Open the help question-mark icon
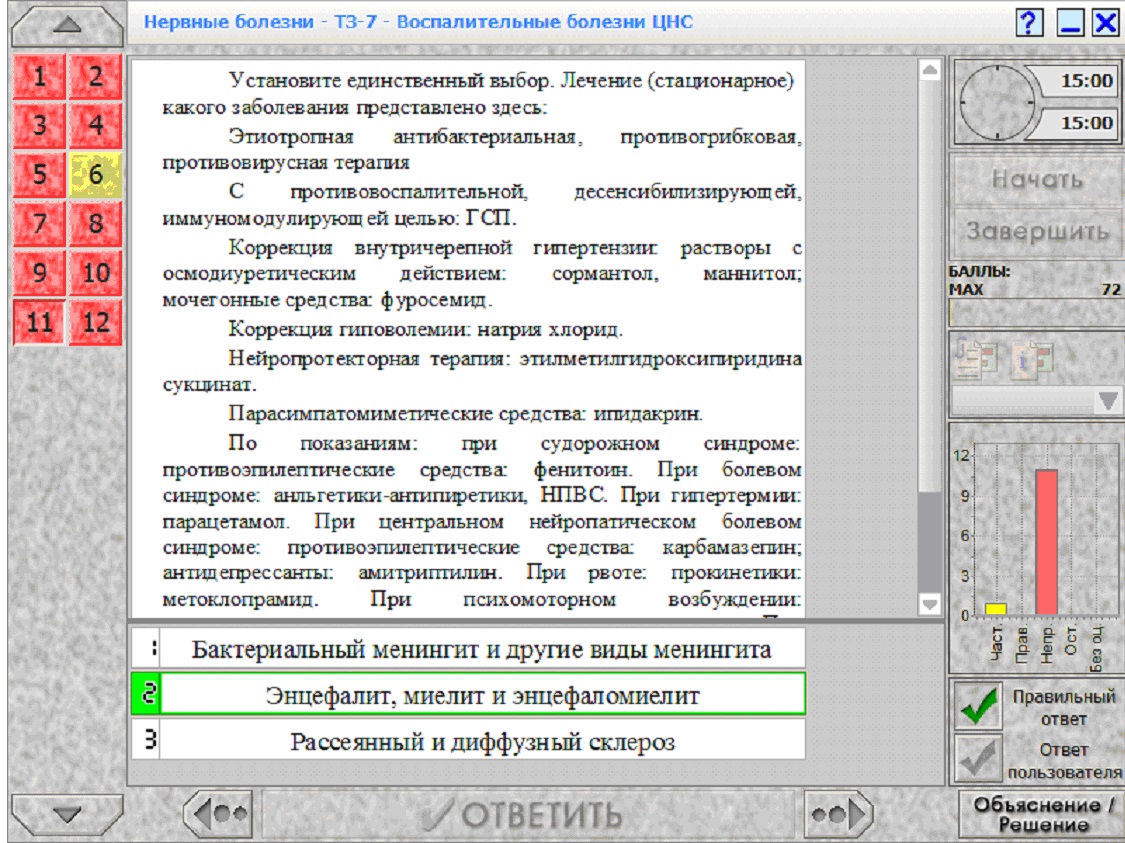The height and width of the screenshot is (843, 1125). coord(1029,22)
